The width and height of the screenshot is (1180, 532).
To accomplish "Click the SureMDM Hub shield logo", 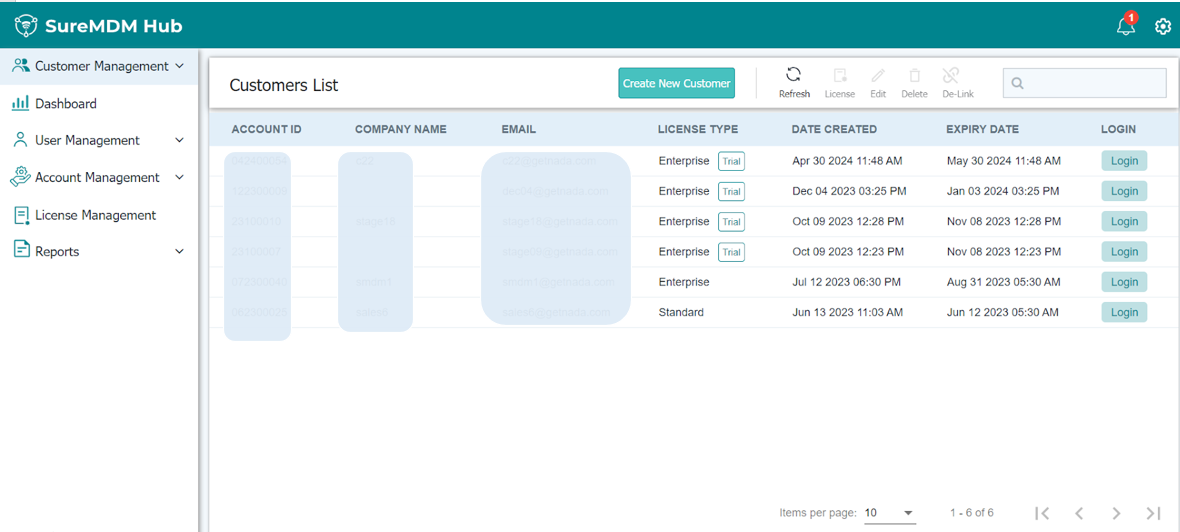I will (26, 26).
